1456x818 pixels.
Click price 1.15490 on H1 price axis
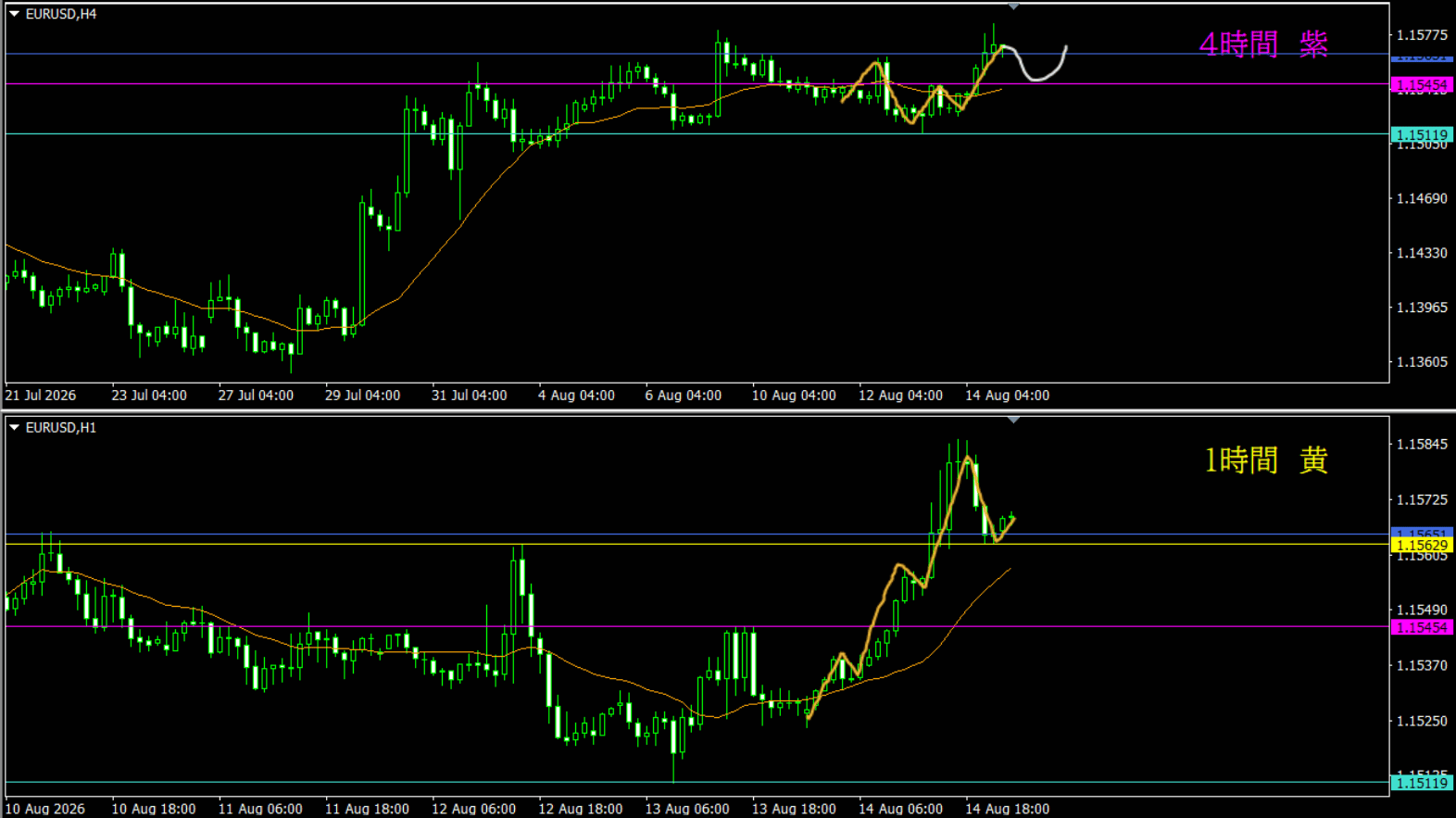click(x=1422, y=610)
